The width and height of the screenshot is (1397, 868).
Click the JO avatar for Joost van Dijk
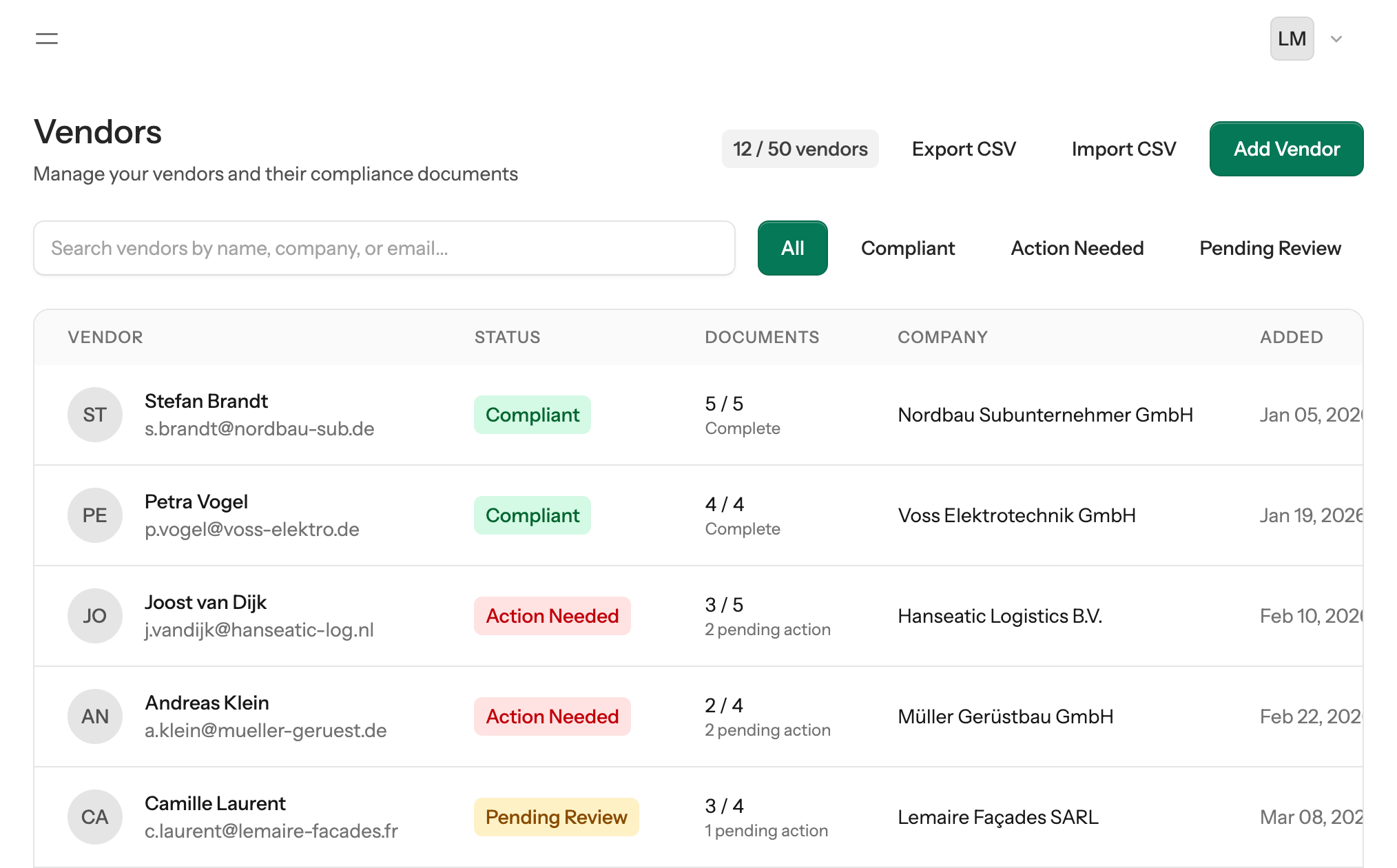(x=95, y=616)
